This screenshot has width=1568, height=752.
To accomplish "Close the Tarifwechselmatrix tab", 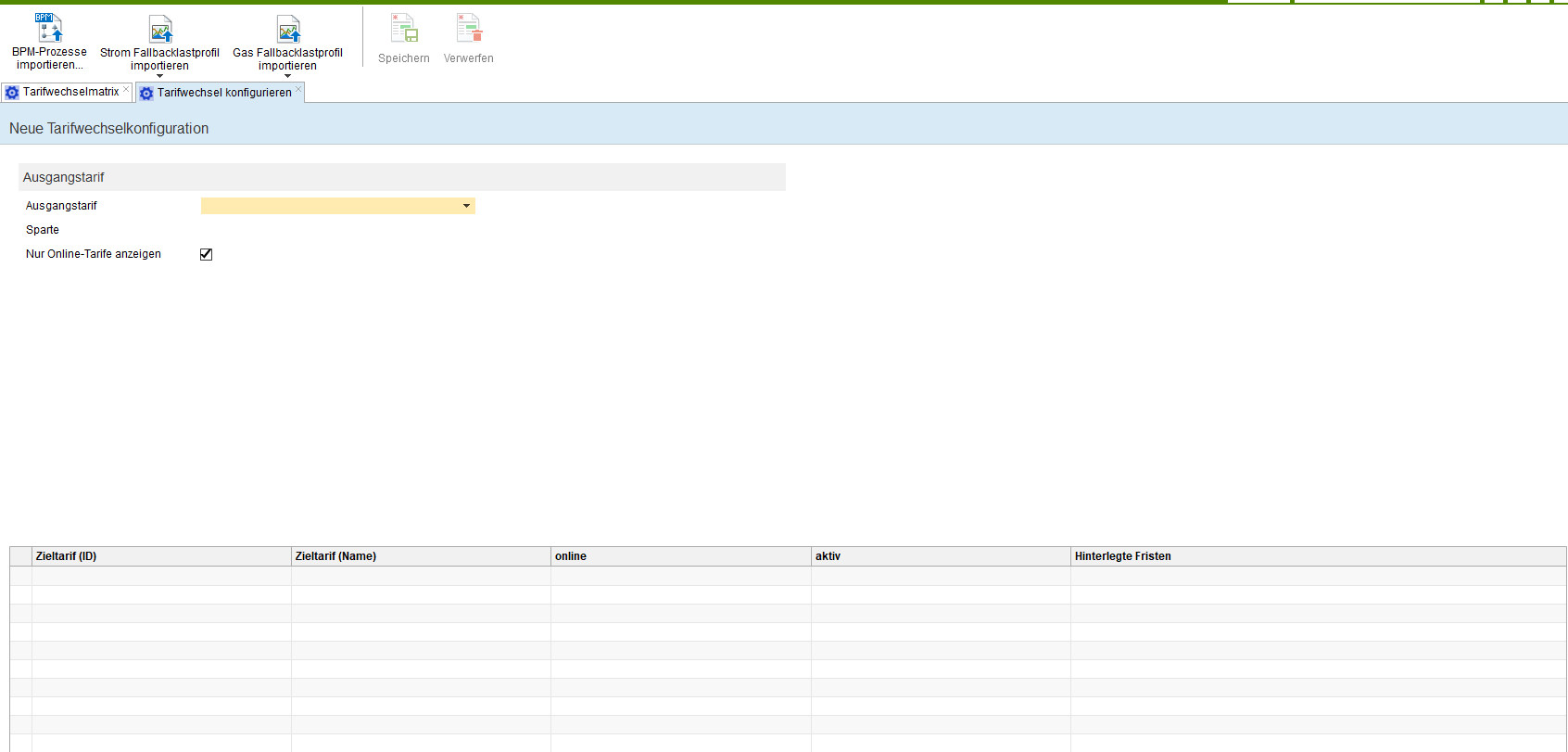I will [x=126, y=89].
